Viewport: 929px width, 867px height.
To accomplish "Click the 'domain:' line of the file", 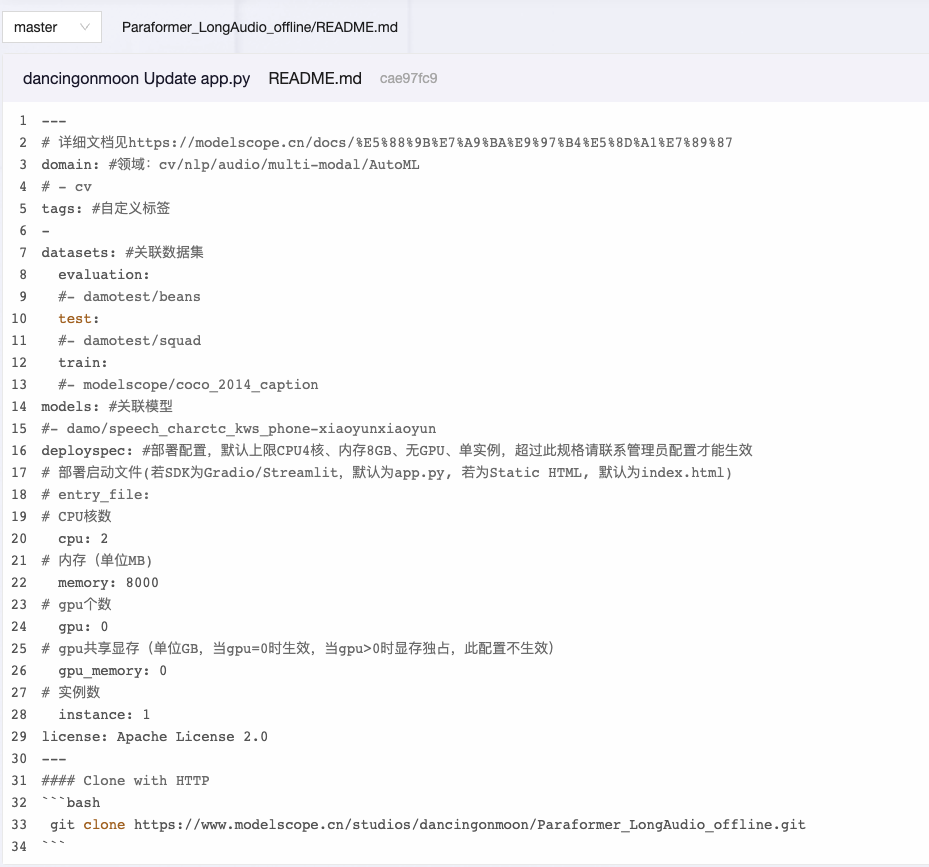I will click(230, 165).
